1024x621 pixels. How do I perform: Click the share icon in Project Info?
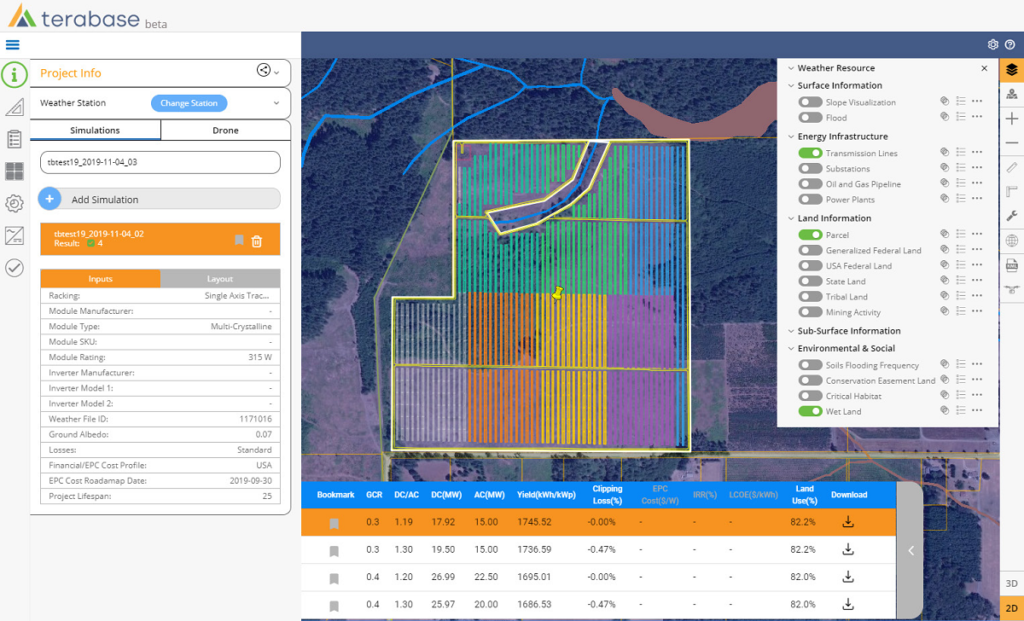point(264,71)
